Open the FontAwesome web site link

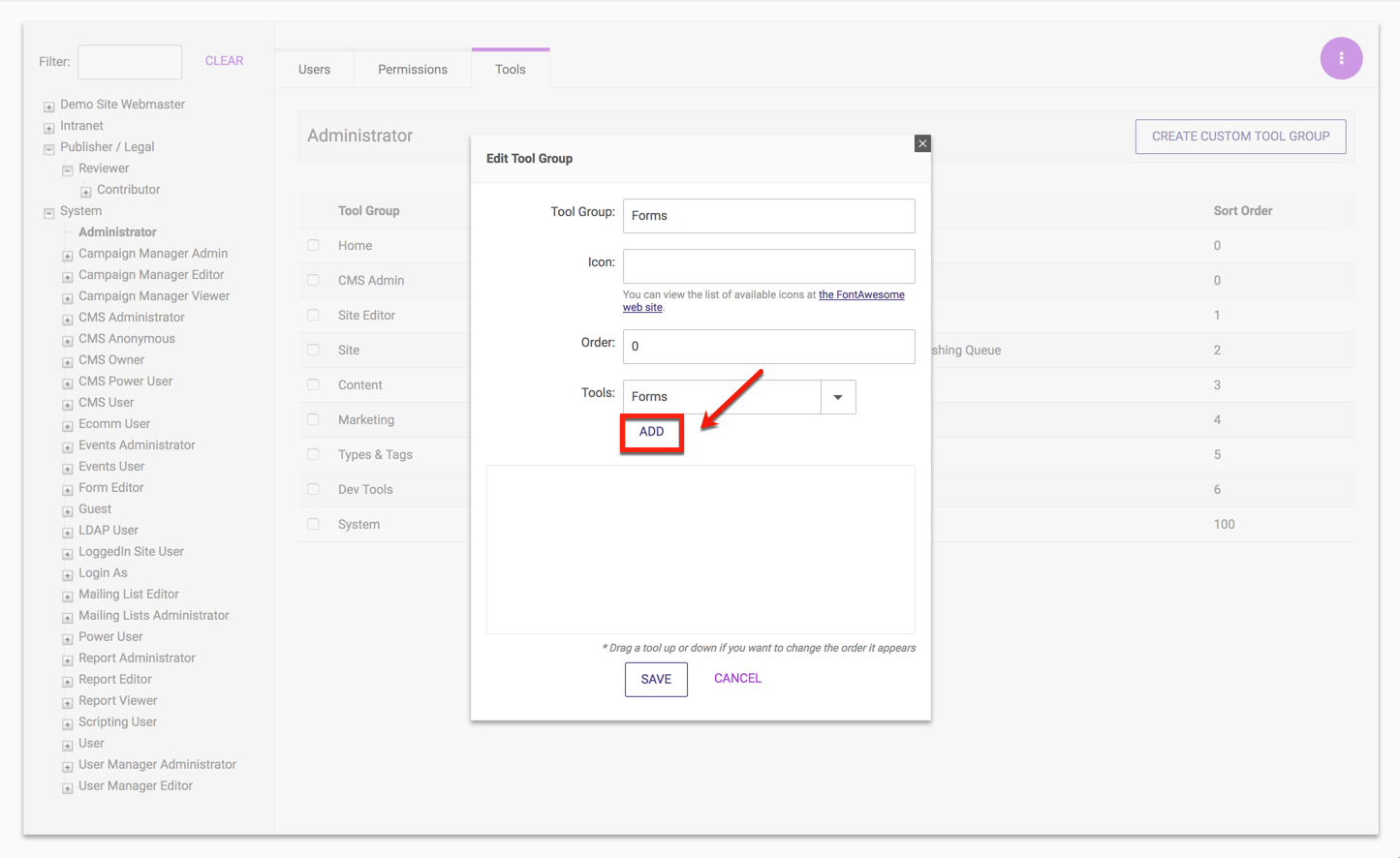point(860,295)
